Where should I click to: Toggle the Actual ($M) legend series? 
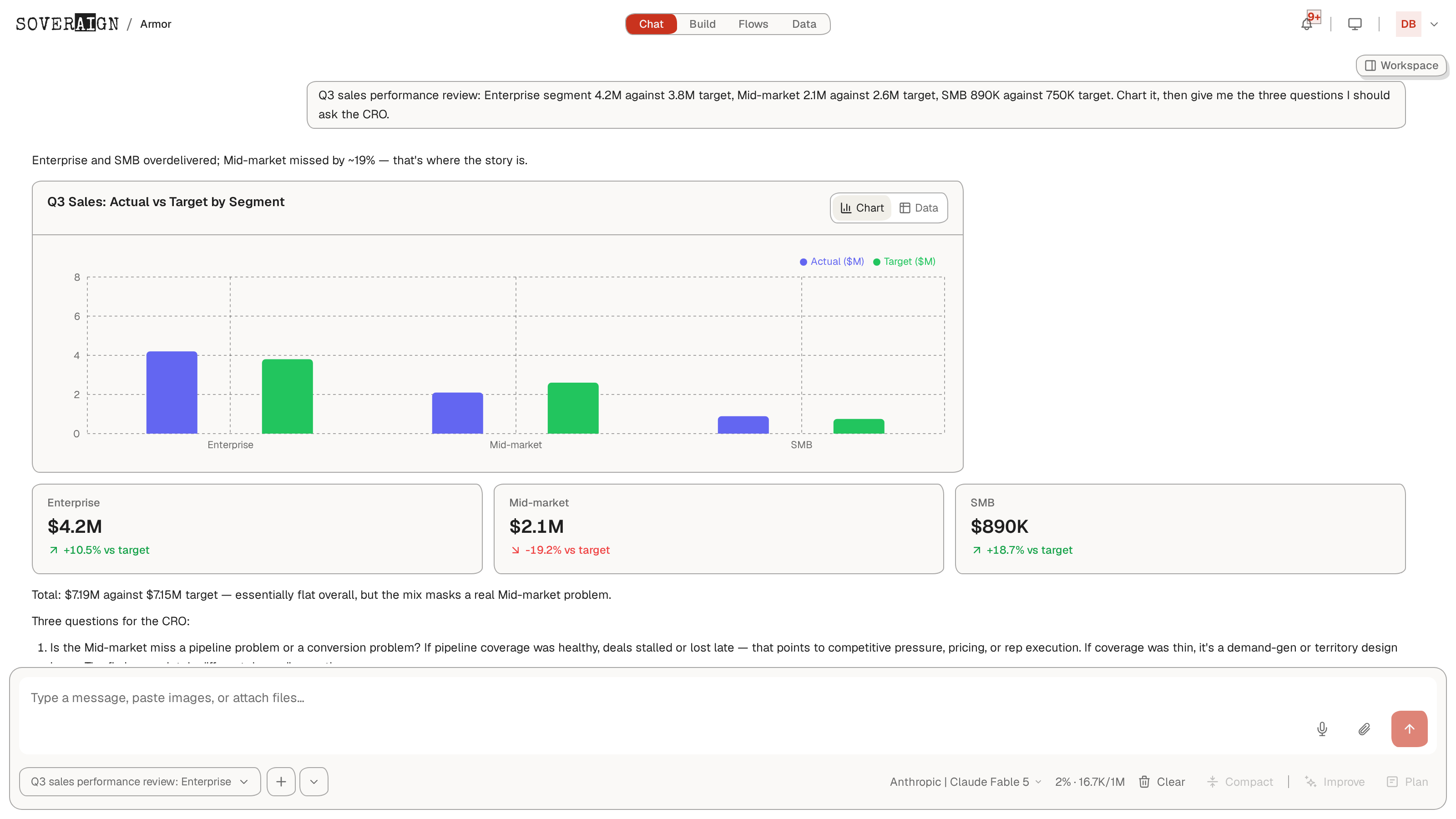(x=831, y=262)
